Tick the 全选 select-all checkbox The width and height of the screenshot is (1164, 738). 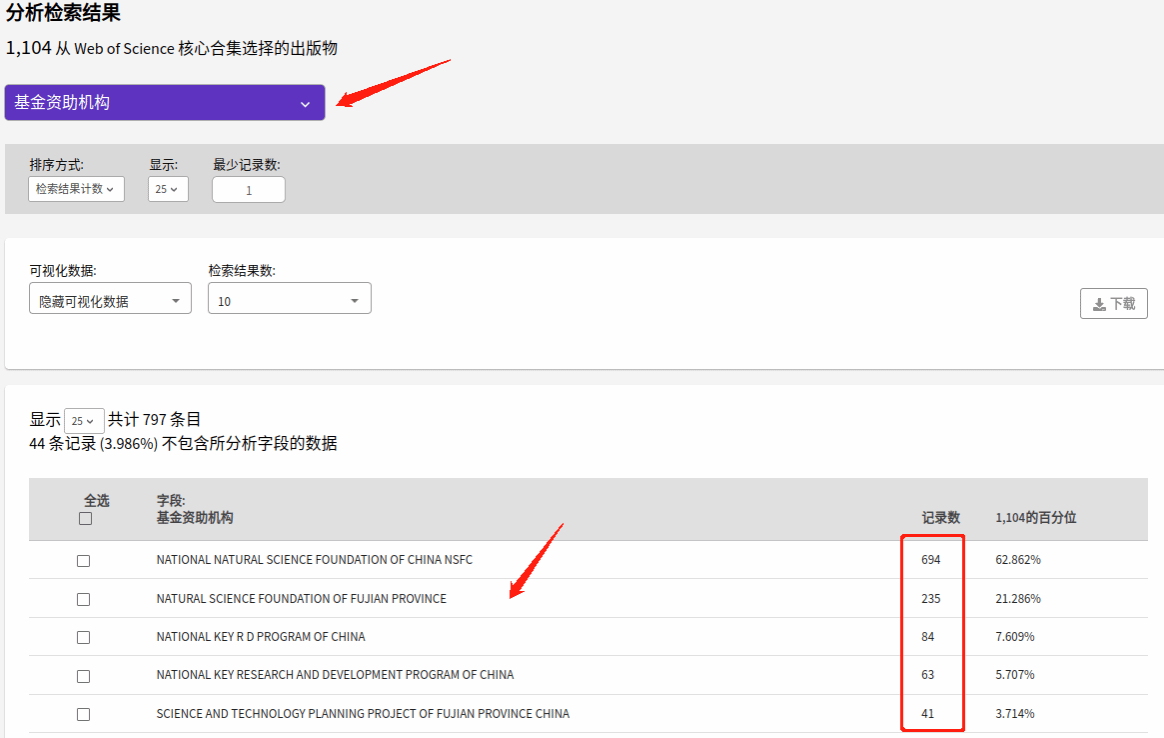[x=85, y=518]
